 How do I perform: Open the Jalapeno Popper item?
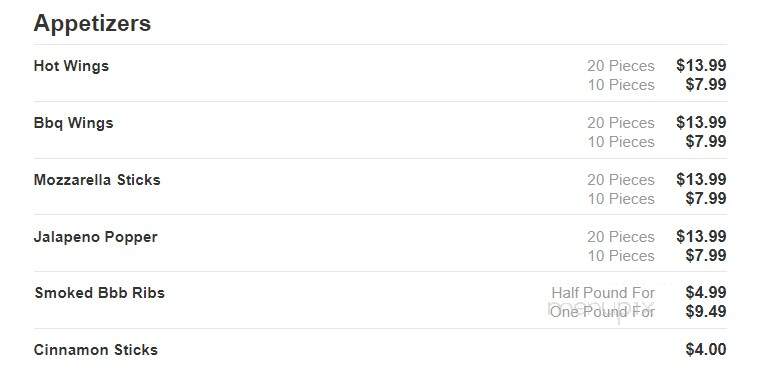pos(96,237)
